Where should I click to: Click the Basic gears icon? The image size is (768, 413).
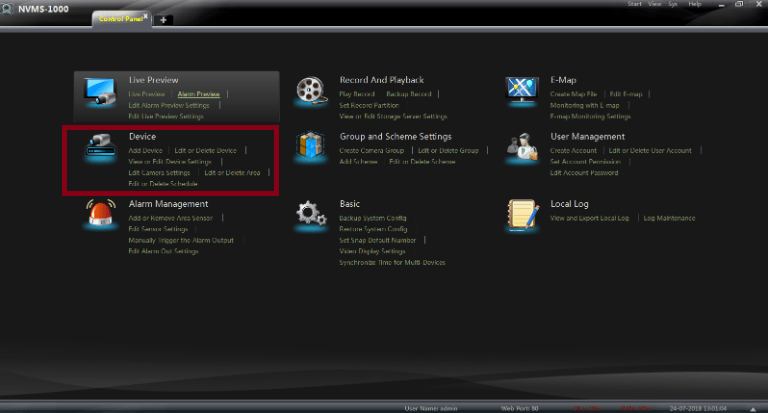(x=311, y=215)
